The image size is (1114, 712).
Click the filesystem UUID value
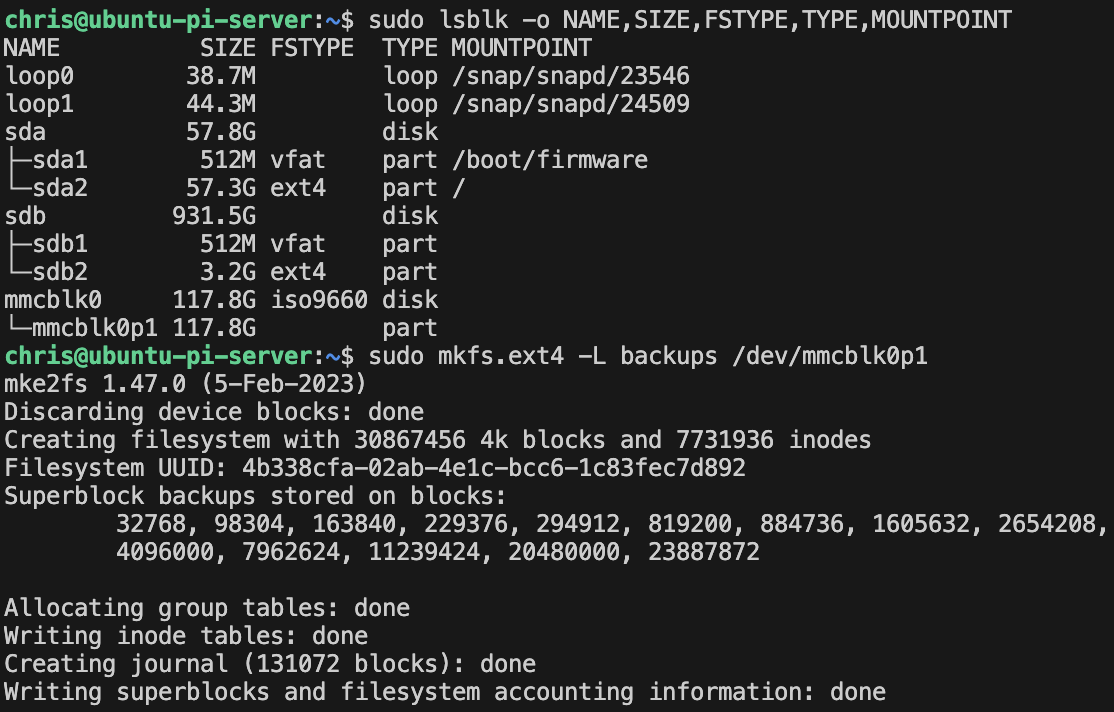pyautogui.click(x=494, y=468)
